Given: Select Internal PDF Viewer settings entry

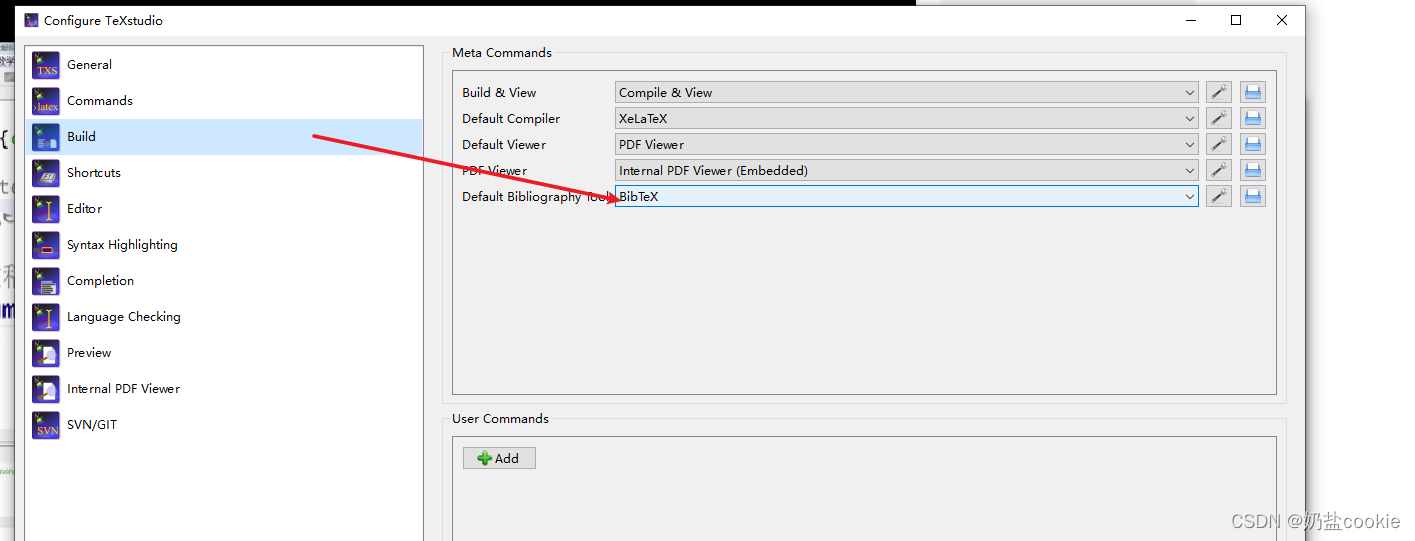Looking at the screenshot, I should (224, 389).
